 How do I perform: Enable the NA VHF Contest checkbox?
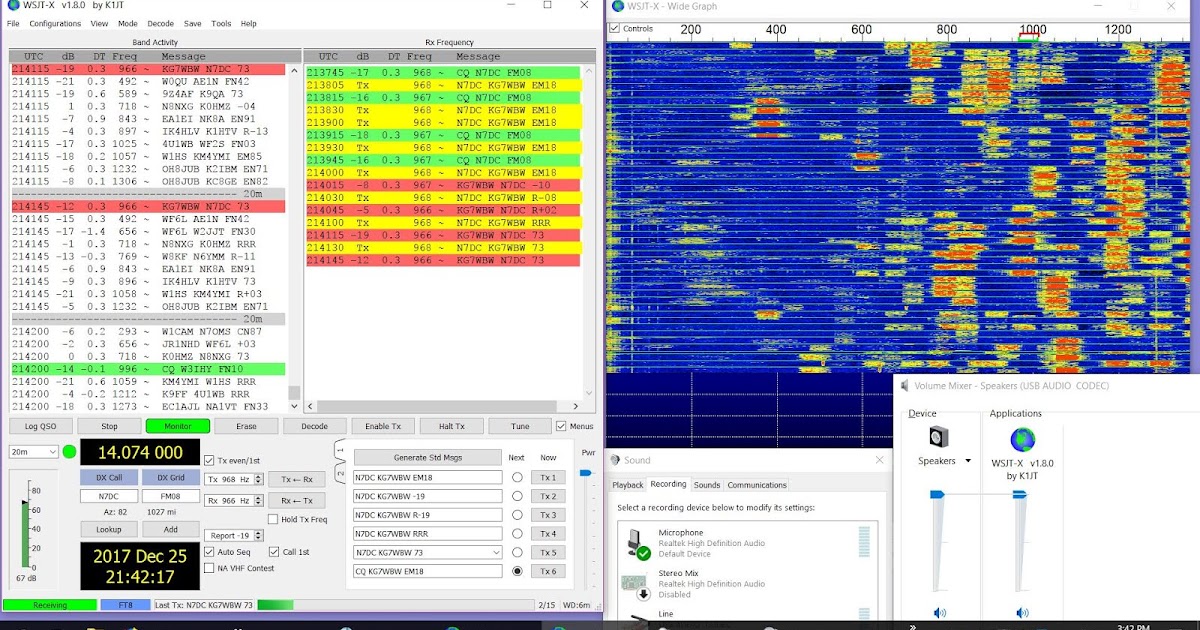tap(209, 568)
